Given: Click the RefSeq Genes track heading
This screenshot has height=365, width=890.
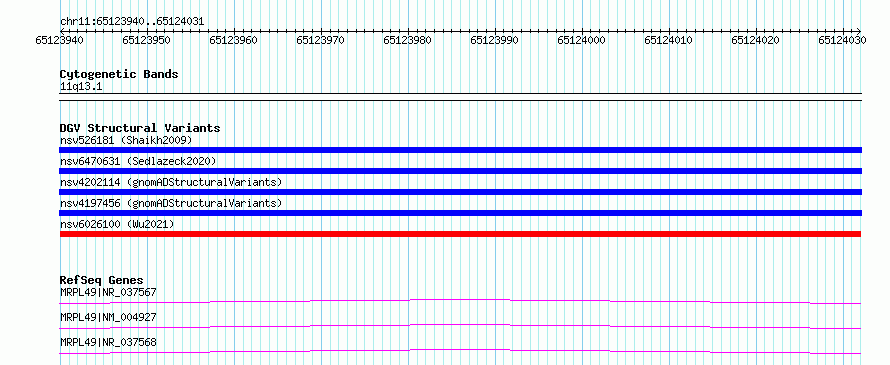Looking at the screenshot, I should point(102,280).
